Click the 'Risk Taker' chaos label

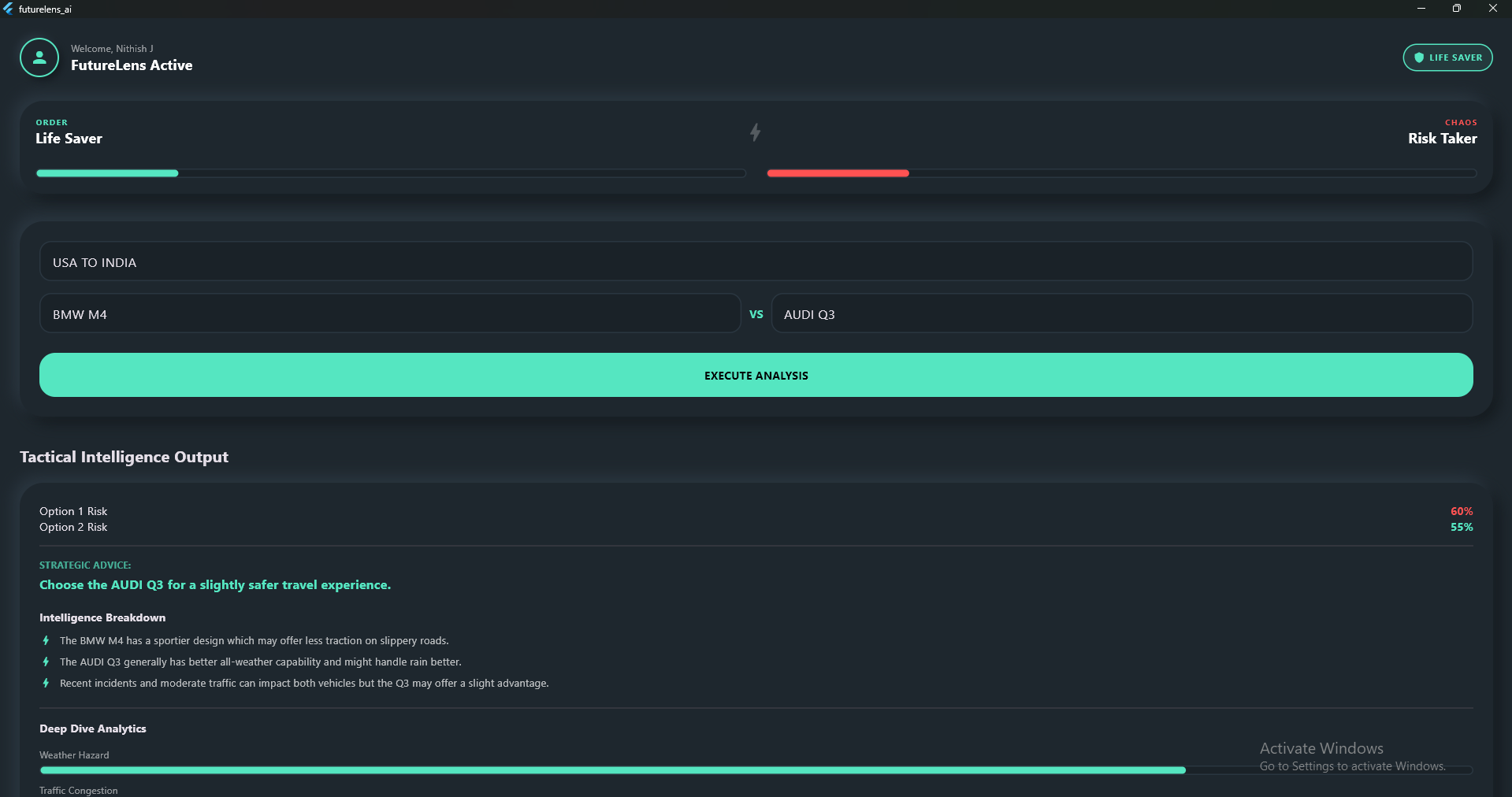pos(1442,139)
